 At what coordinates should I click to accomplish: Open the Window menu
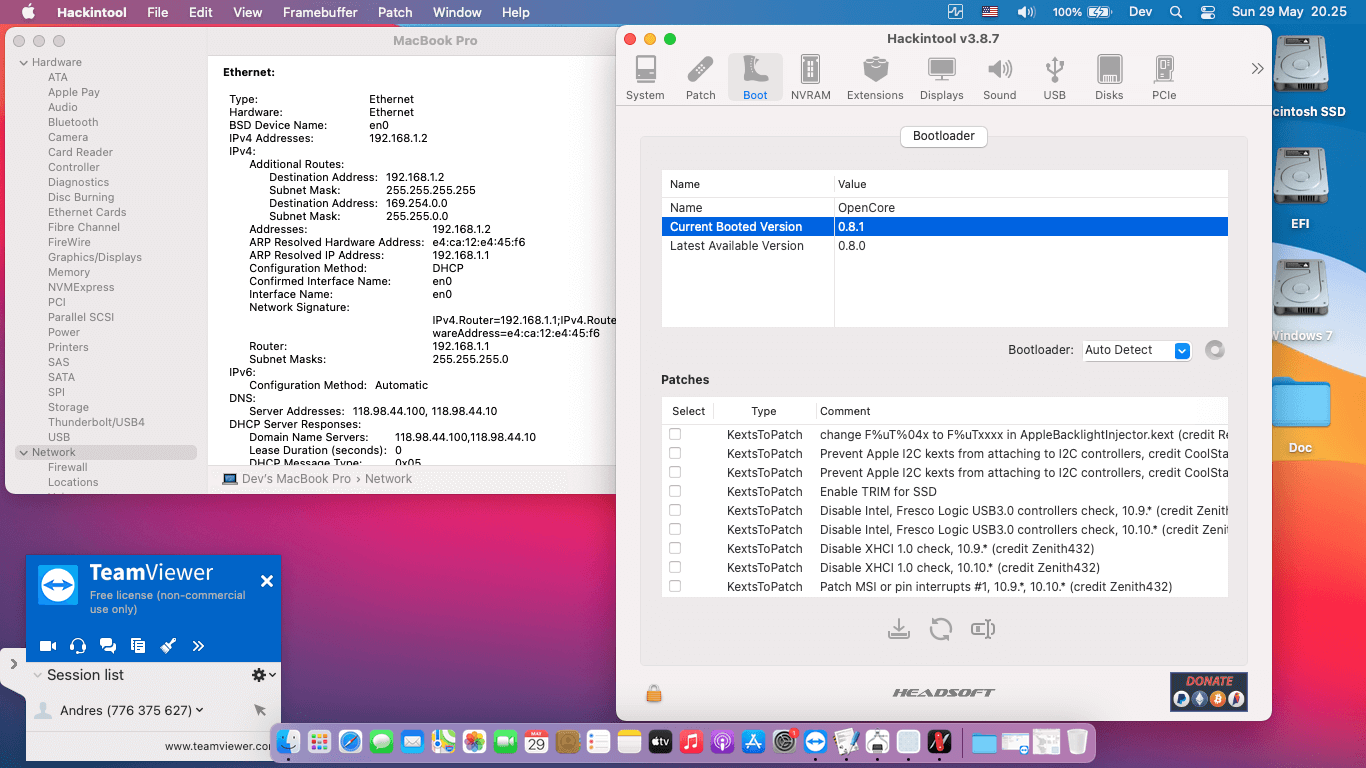(457, 12)
